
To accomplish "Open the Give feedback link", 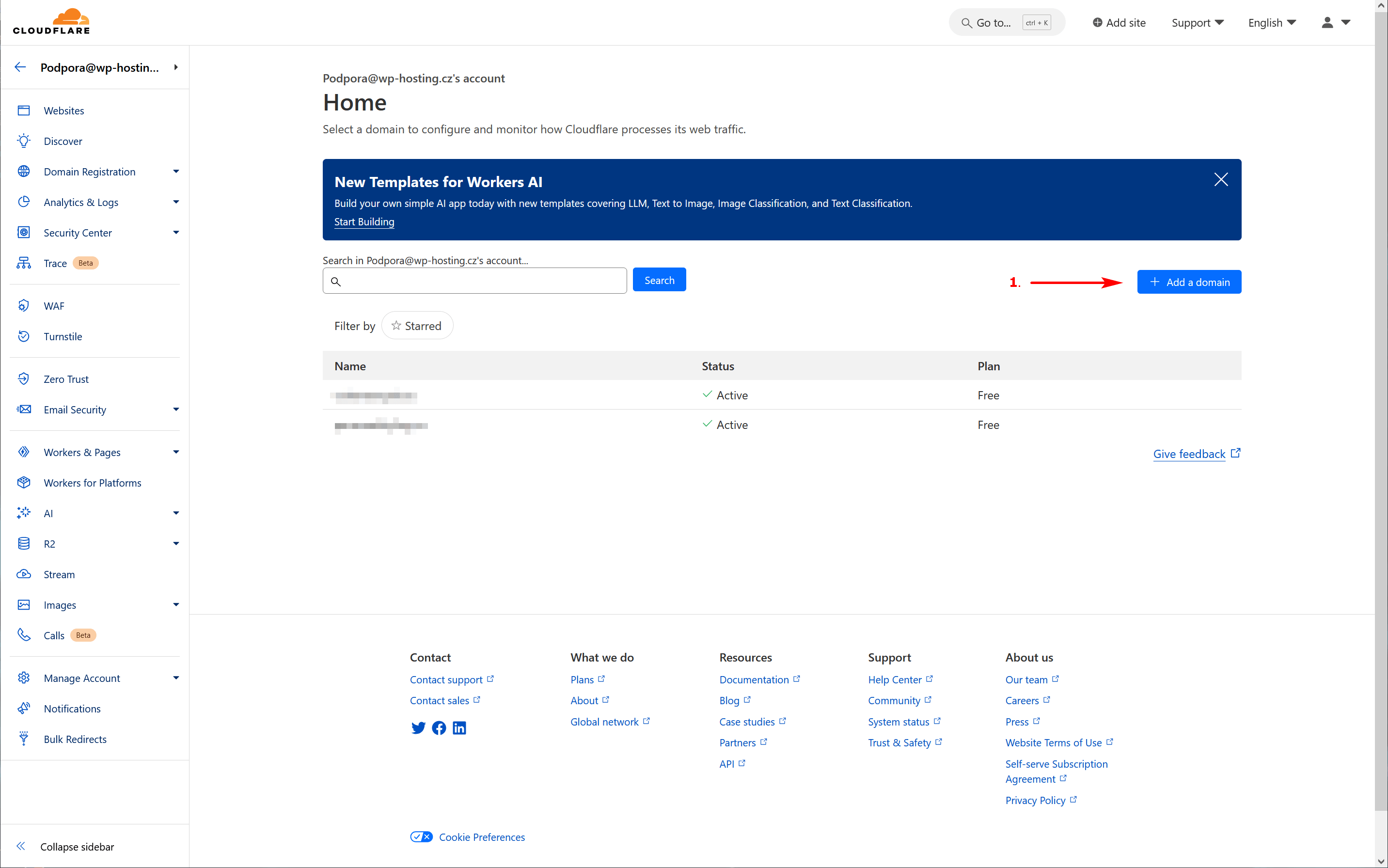I will tap(1196, 454).
